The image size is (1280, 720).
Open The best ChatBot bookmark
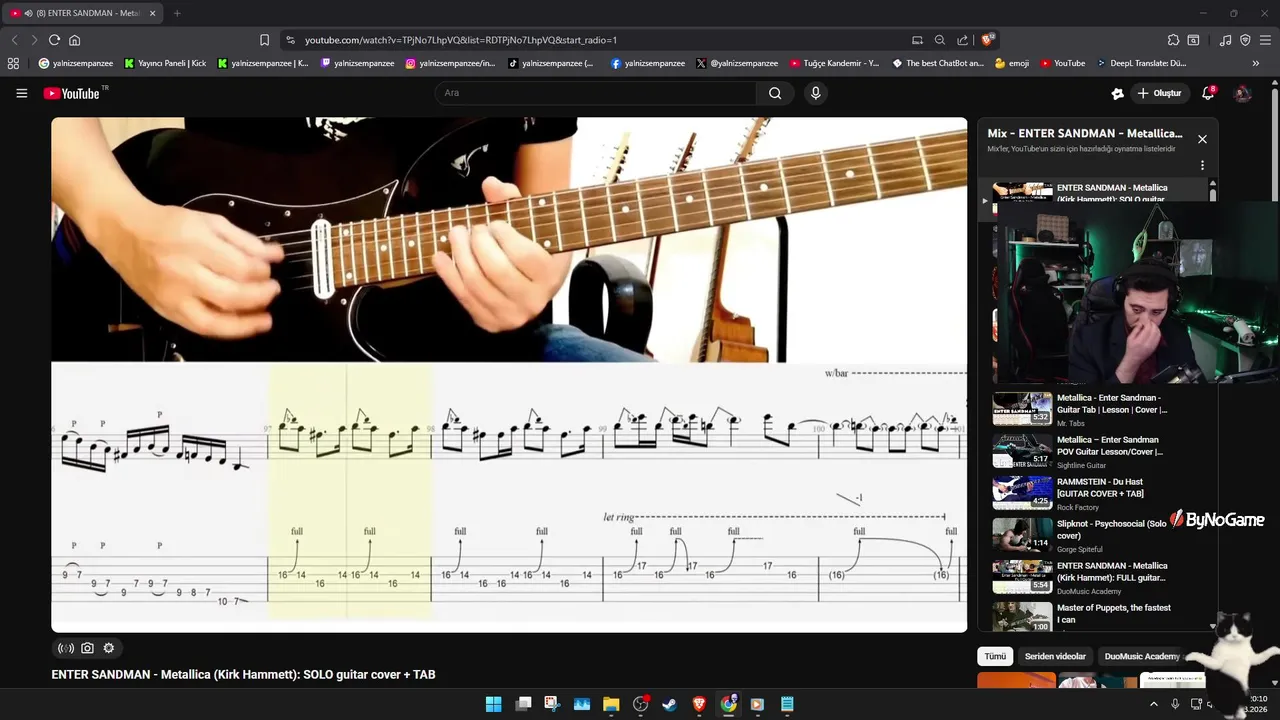pos(937,63)
